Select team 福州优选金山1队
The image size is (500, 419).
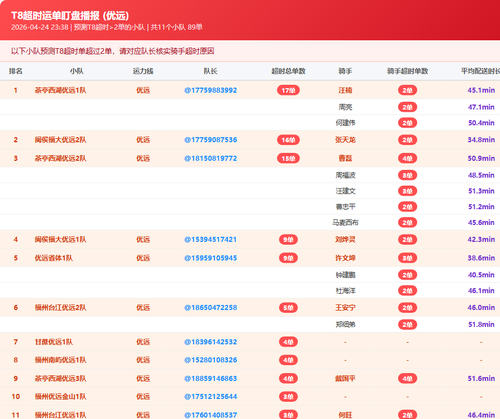60,397
